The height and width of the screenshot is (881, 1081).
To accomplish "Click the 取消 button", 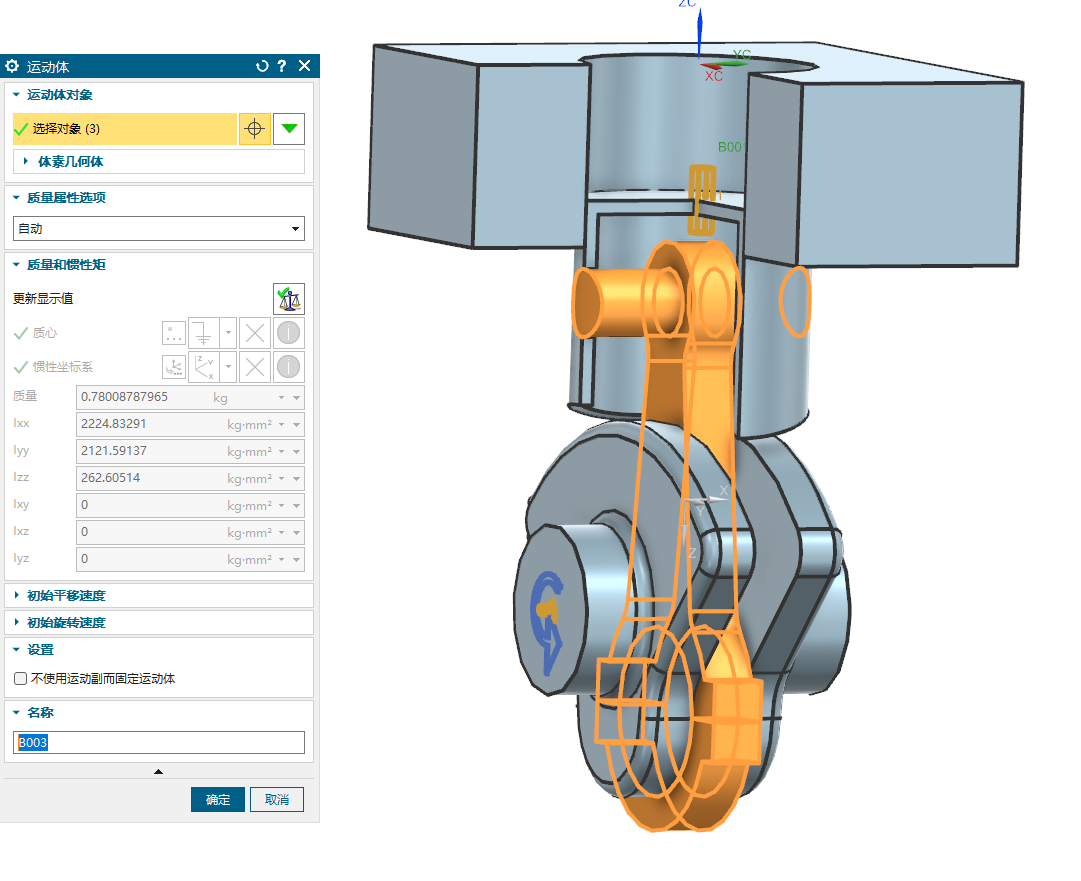I will [x=277, y=800].
